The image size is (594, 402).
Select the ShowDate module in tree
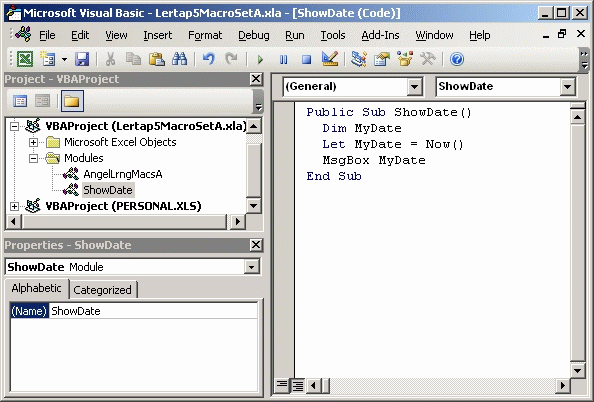pos(108,190)
